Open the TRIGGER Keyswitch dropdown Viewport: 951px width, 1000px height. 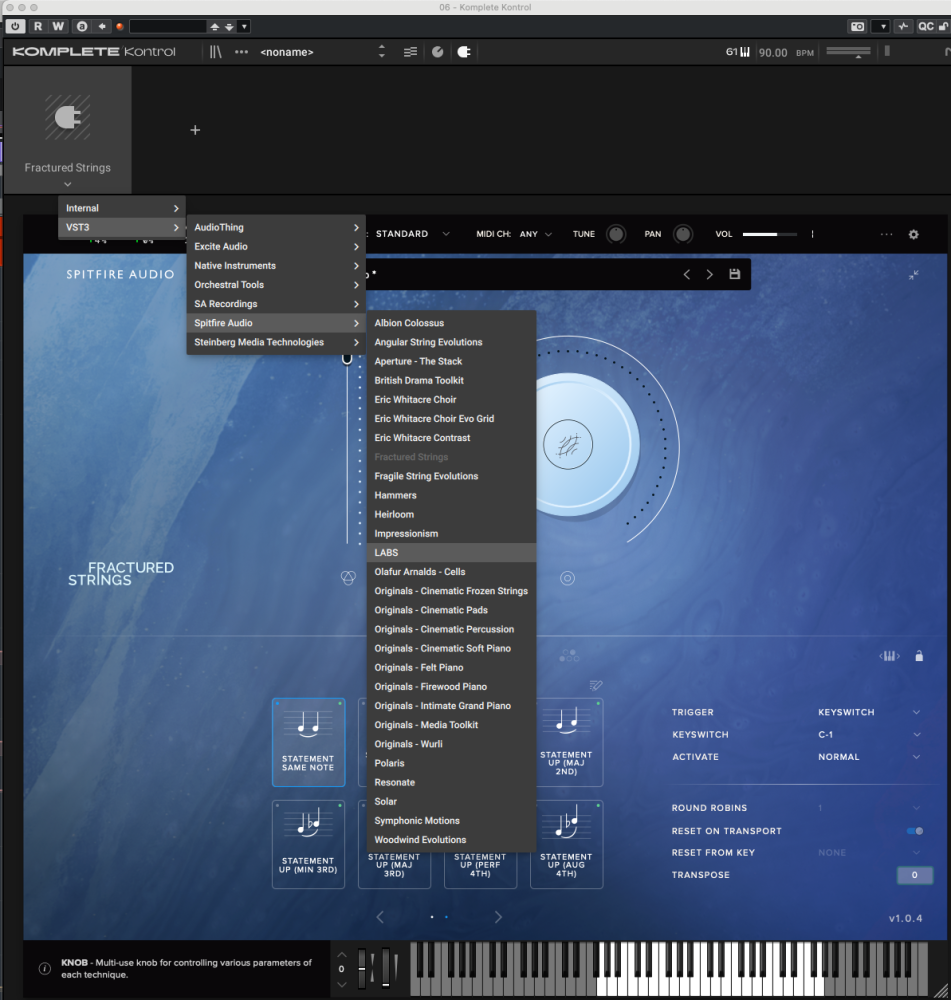point(869,712)
